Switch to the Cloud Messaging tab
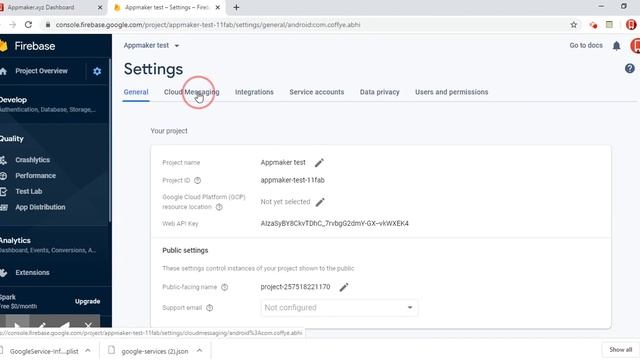The width and height of the screenshot is (640, 360). pyautogui.click(x=191, y=92)
